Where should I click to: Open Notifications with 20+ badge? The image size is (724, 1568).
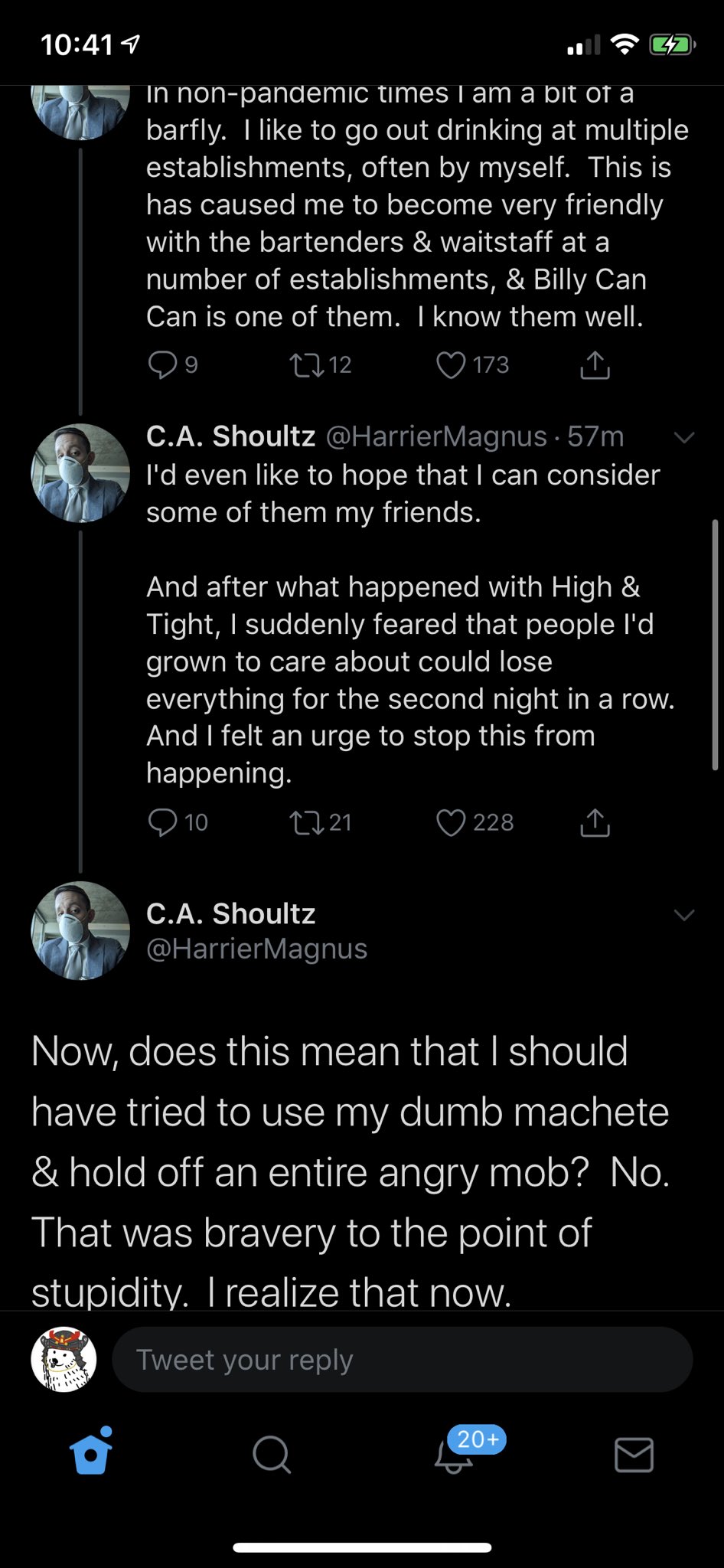click(x=453, y=1454)
